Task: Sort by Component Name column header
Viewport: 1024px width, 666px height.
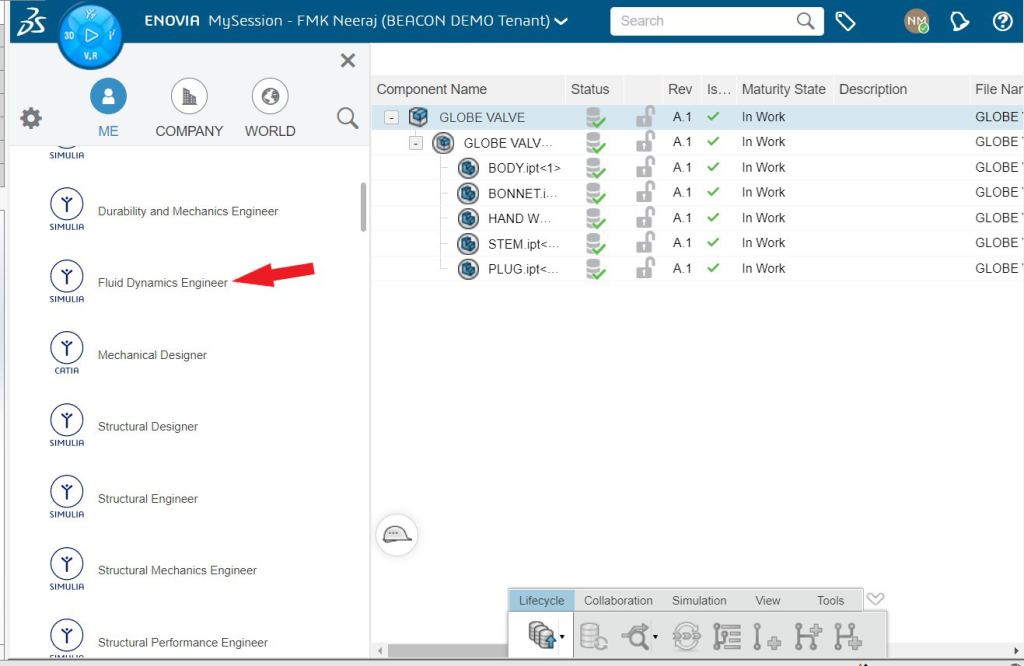Action: 432,89
